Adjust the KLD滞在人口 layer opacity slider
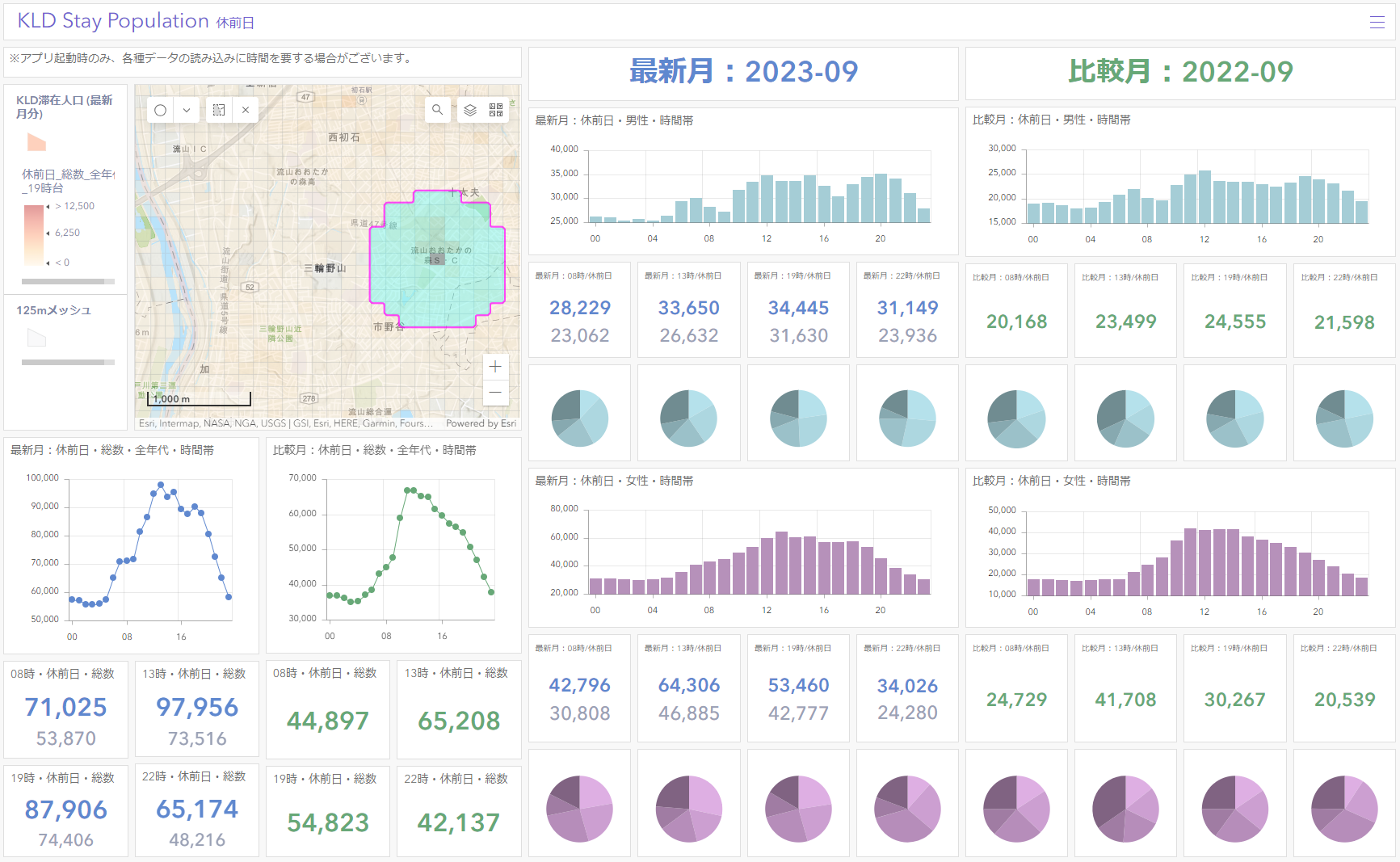Screen dimensions: 1400x862 (x=68, y=281)
